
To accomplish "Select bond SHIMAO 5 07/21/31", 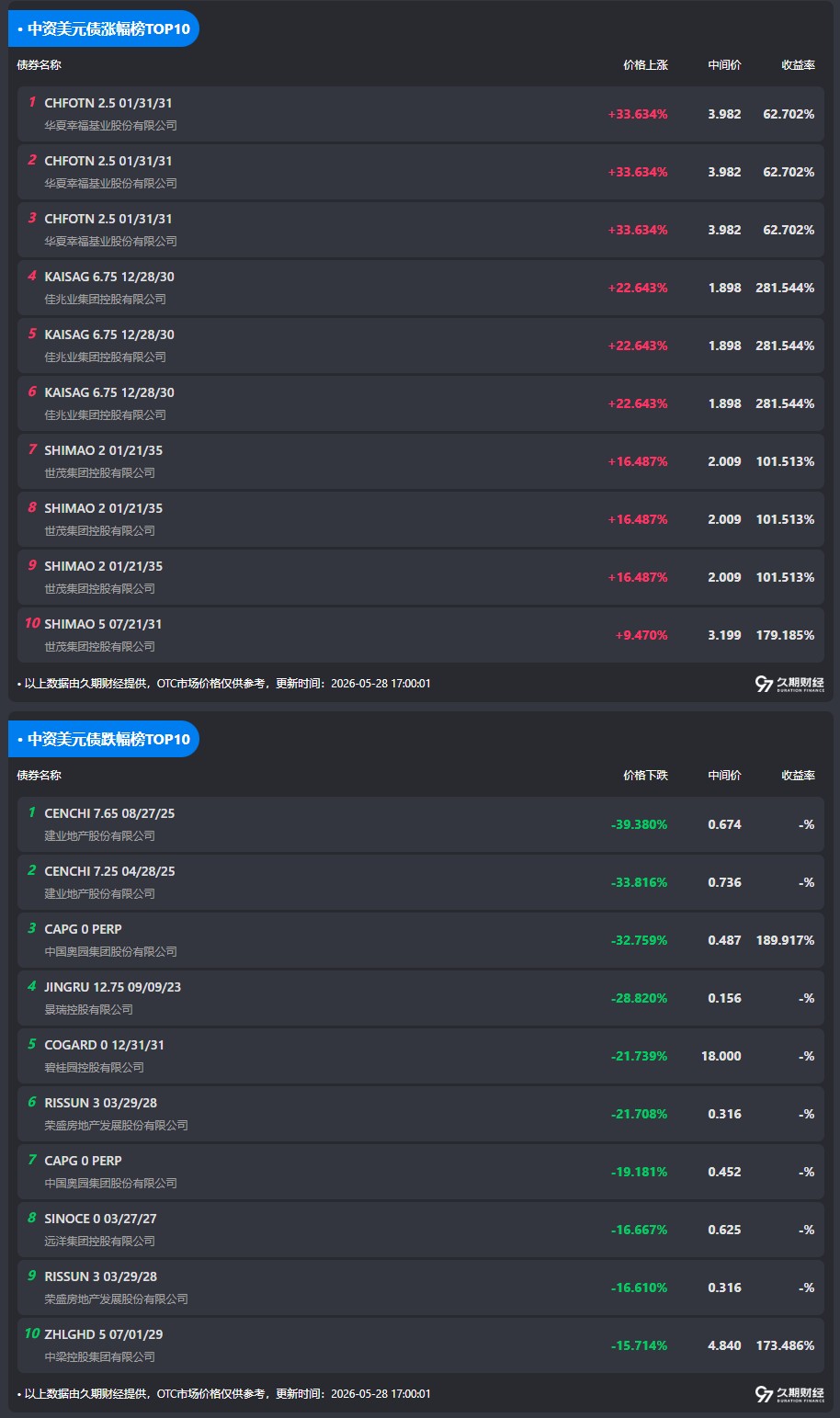I will click(x=103, y=624).
